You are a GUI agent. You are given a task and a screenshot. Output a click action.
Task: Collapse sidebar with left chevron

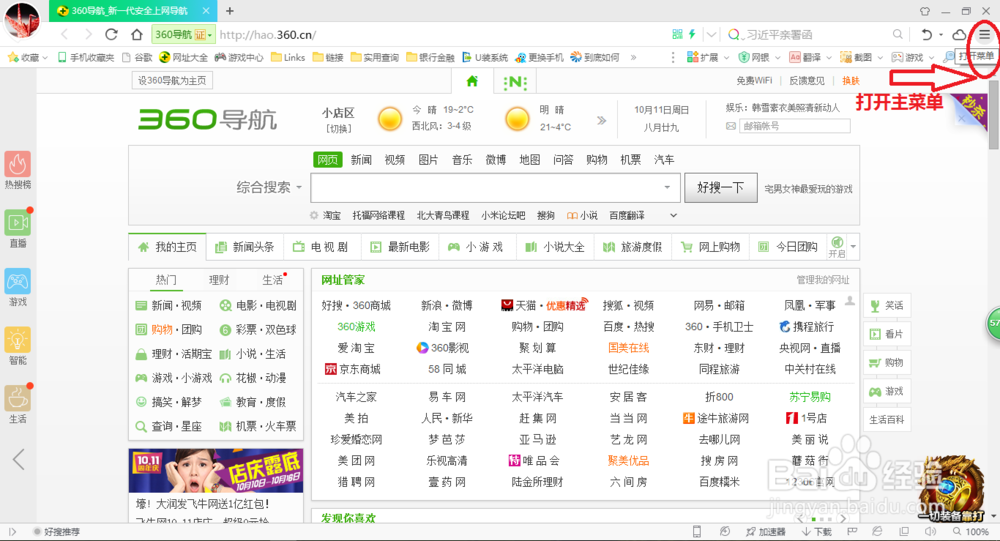[x=18, y=459]
